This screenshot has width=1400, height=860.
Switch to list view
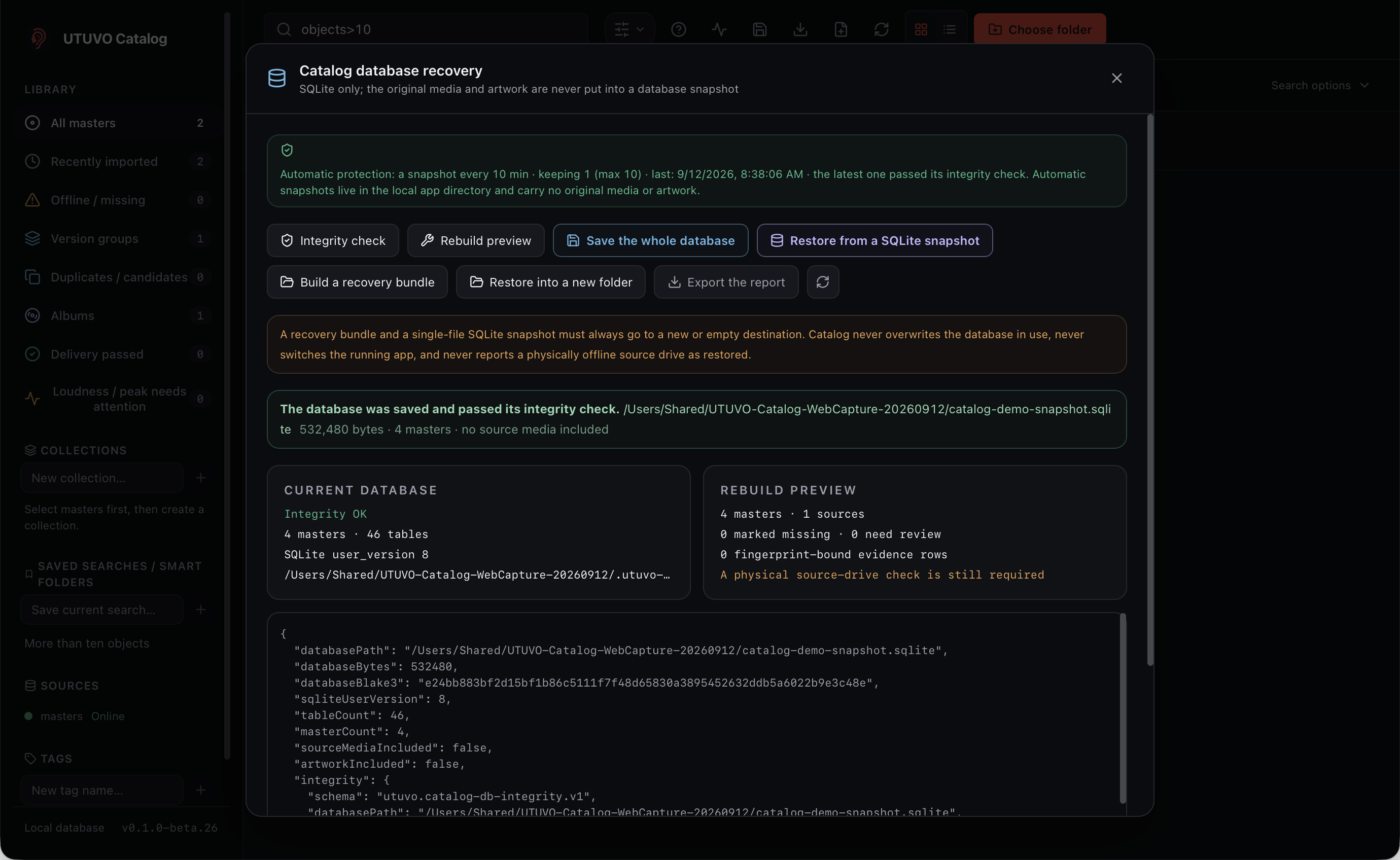pos(950,29)
